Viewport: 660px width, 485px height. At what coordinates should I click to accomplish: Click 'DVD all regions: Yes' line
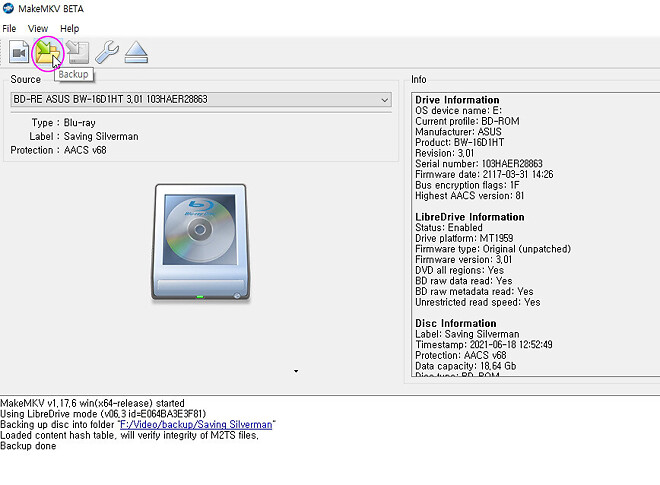coord(460,270)
